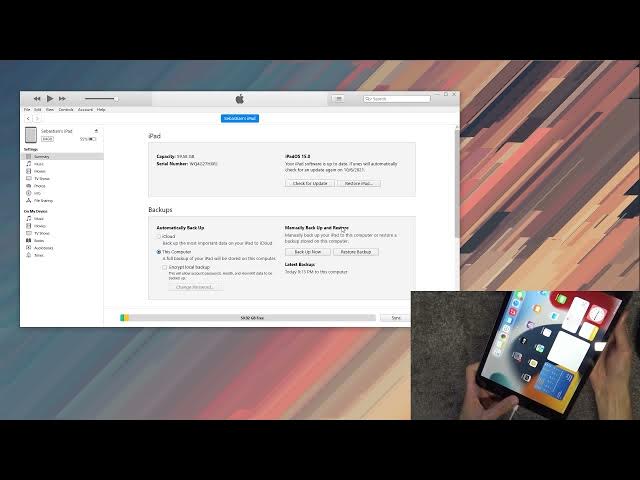Open the Account menu
640x480 pixels.
coord(85,109)
